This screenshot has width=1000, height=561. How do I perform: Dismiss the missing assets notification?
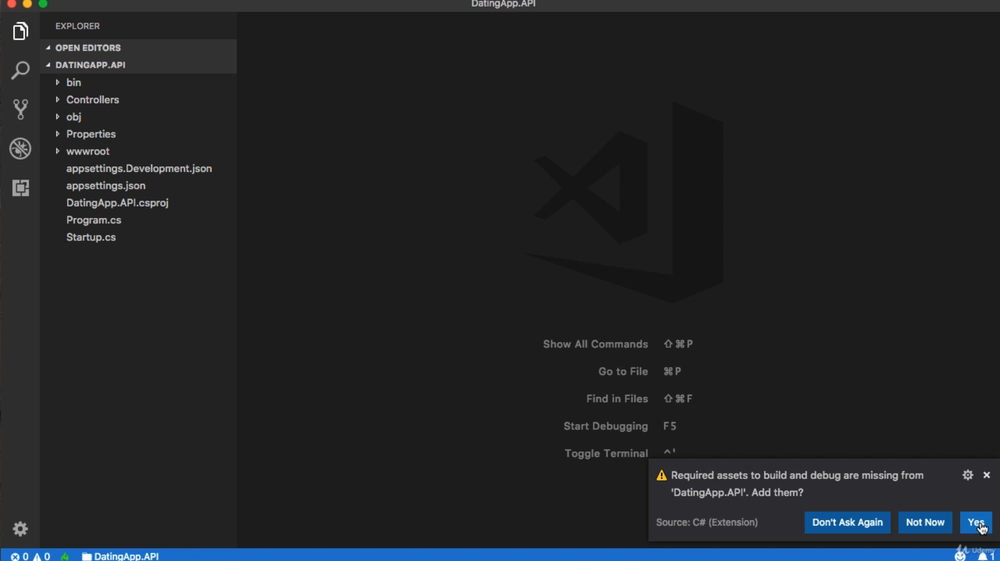(987, 475)
